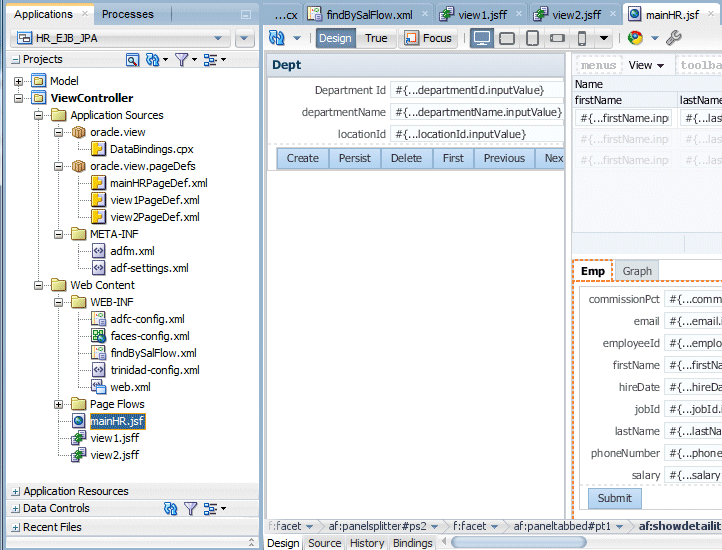Click the Delete button
Viewport: 722px width, 550px height.
[406, 158]
